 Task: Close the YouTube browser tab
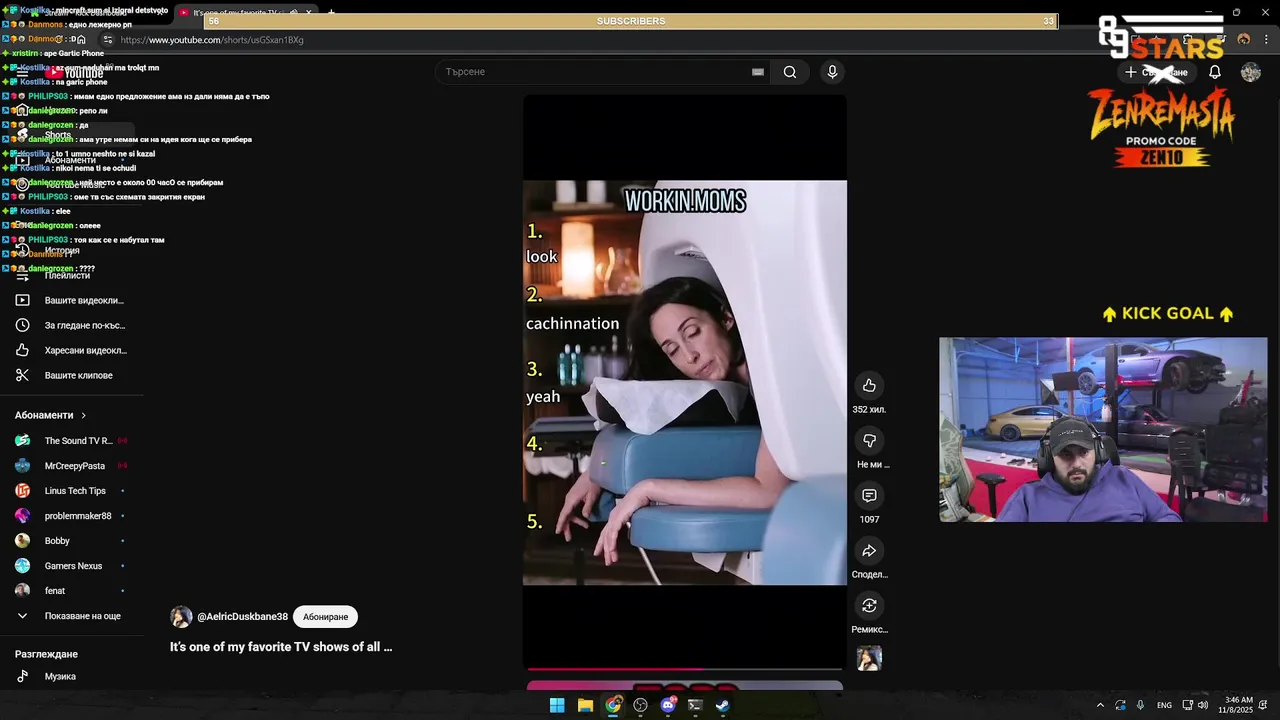coord(308,13)
